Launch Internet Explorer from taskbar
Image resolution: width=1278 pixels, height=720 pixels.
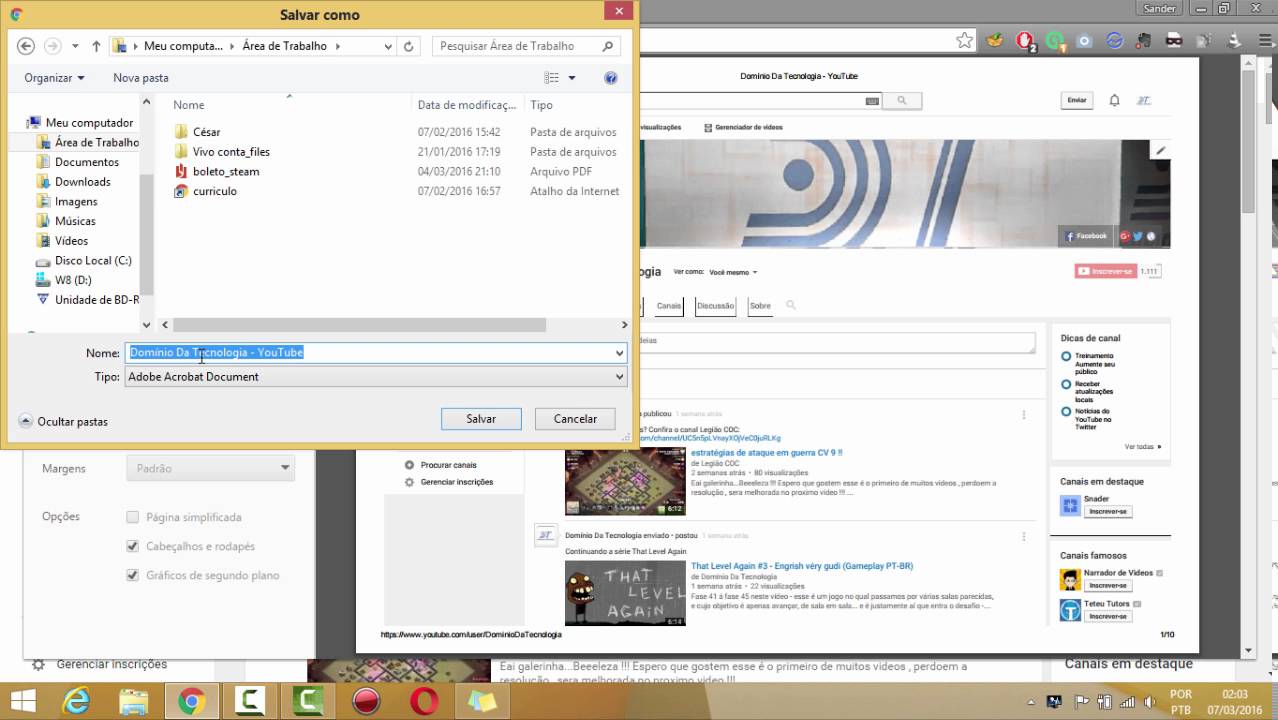(x=76, y=702)
